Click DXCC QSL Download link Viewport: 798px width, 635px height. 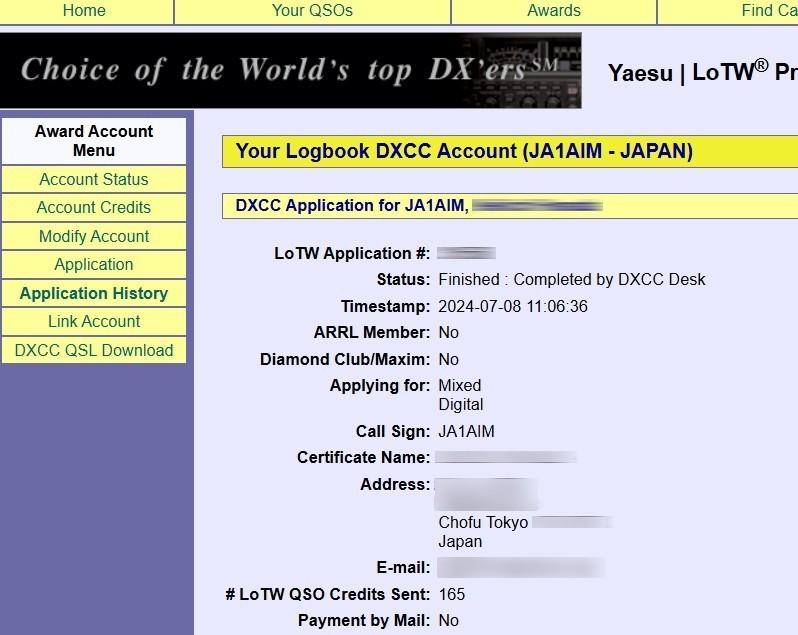(x=94, y=351)
